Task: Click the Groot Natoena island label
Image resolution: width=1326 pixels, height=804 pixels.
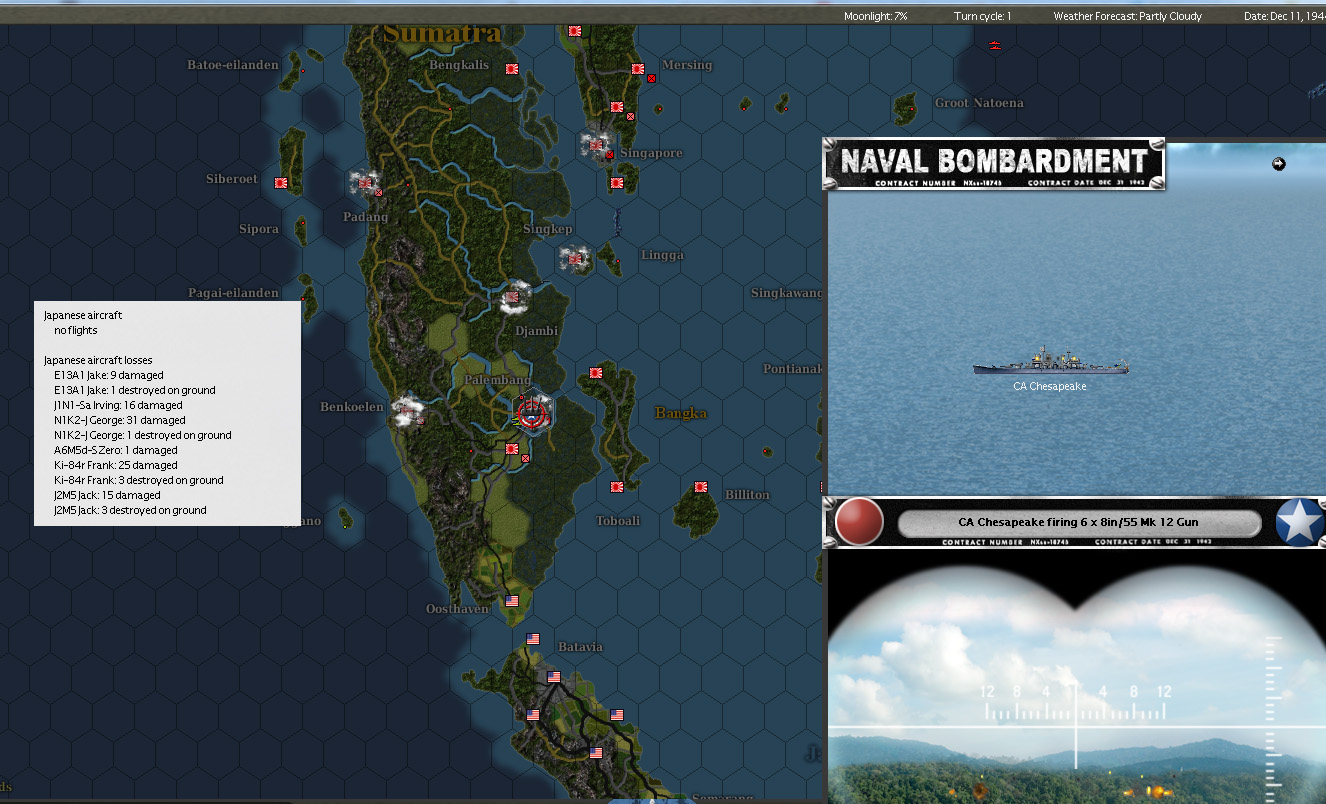Action: [979, 103]
